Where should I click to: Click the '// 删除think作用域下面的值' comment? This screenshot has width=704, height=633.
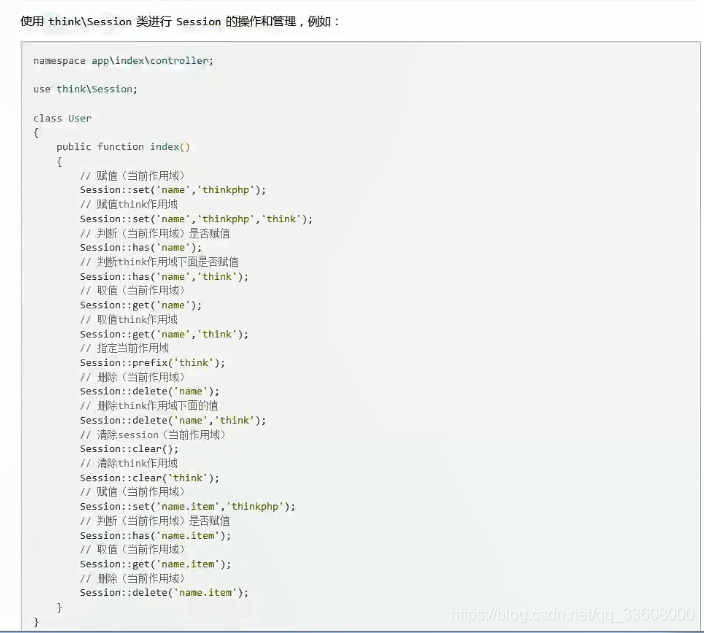click(149, 406)
